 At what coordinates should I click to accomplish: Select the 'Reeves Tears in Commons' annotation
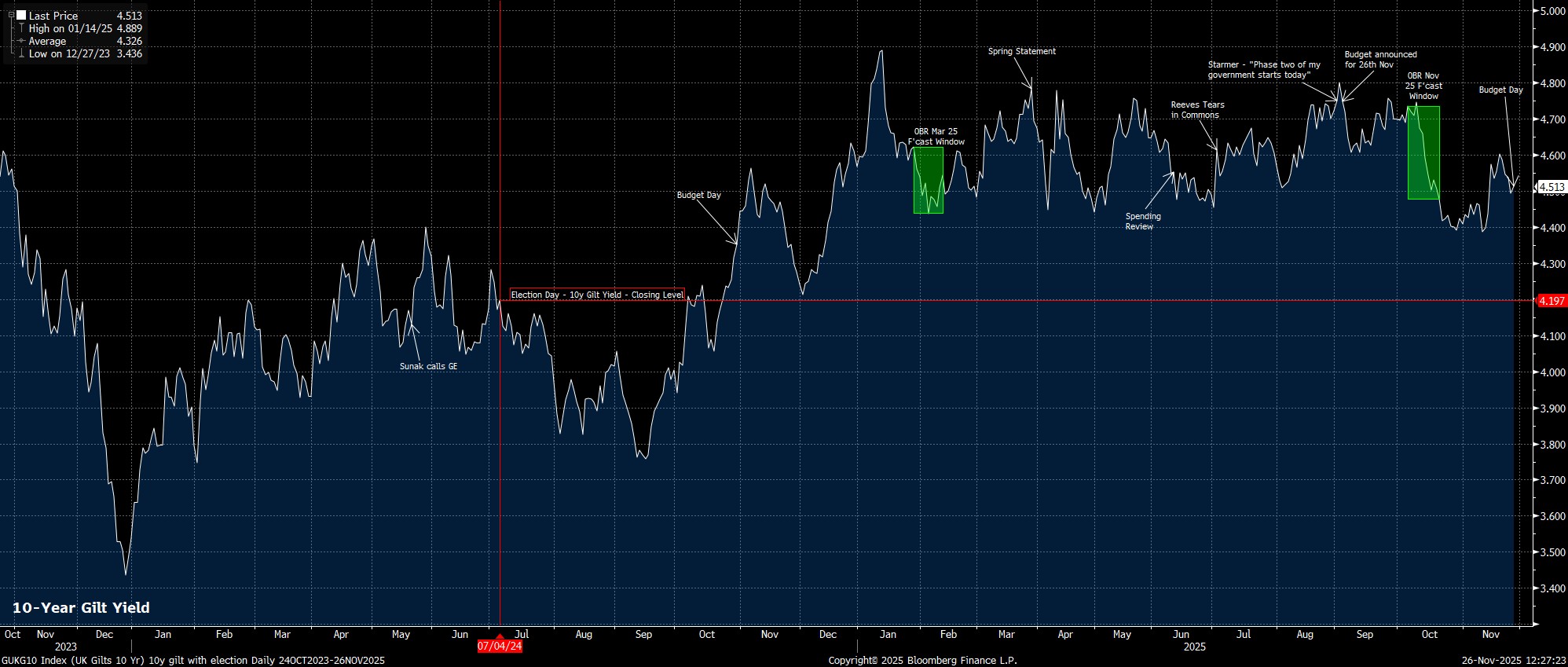(x=1196, y=110)
